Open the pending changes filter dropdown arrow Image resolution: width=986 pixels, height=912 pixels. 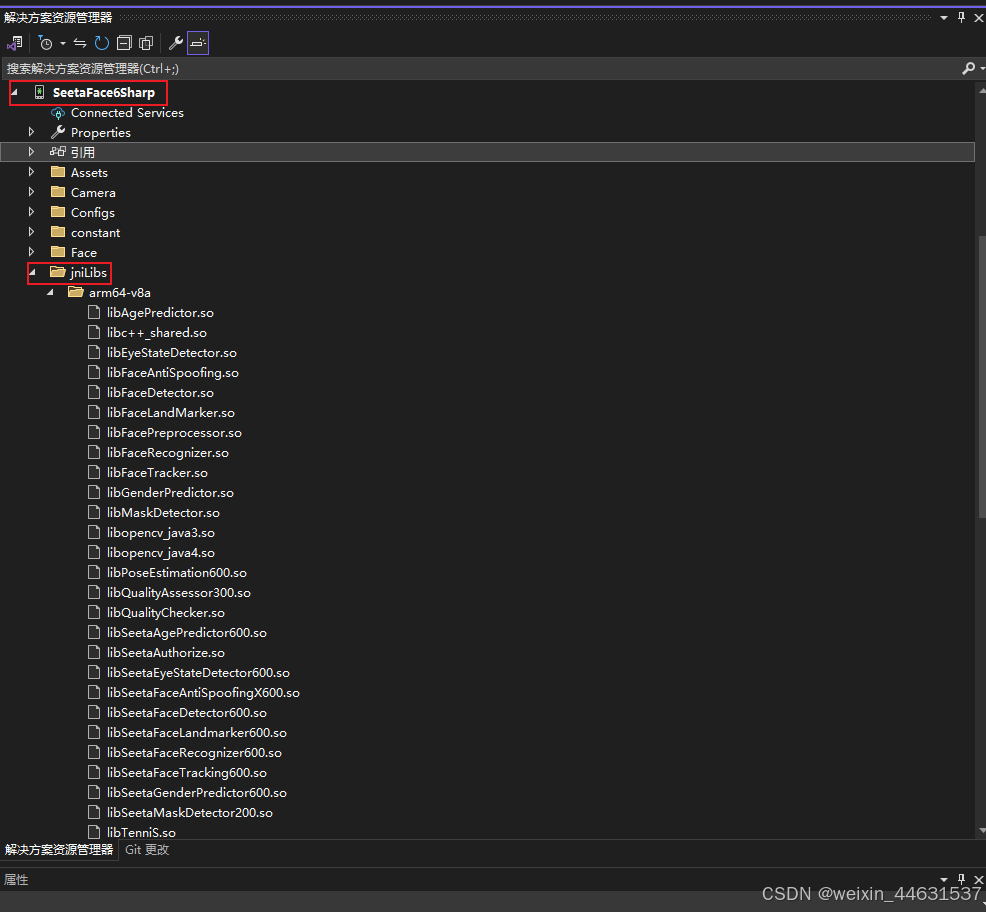63,43
